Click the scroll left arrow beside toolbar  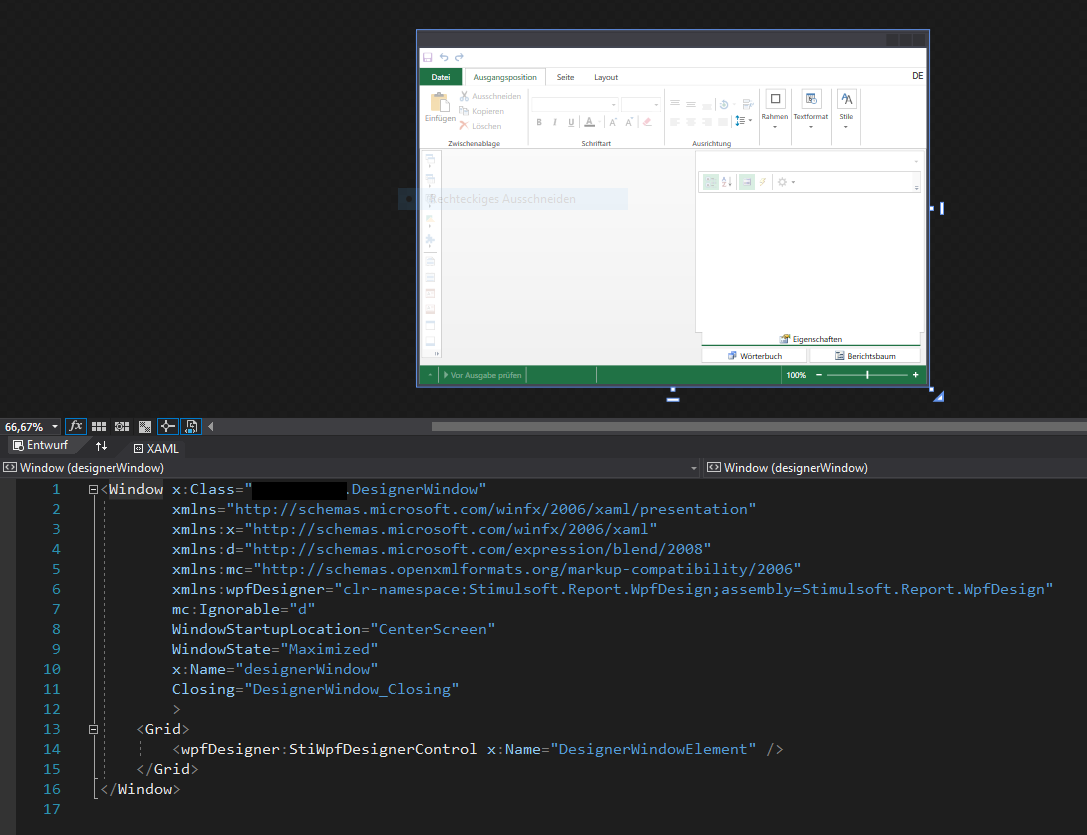(211, 427)
